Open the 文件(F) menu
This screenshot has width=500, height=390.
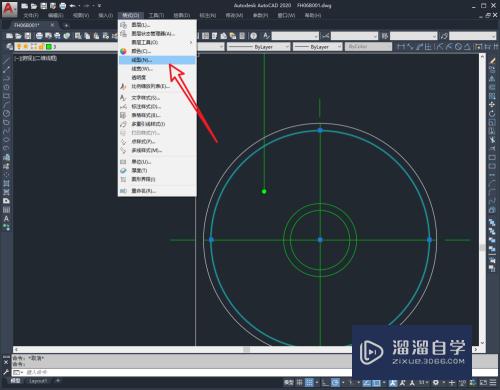31,15
